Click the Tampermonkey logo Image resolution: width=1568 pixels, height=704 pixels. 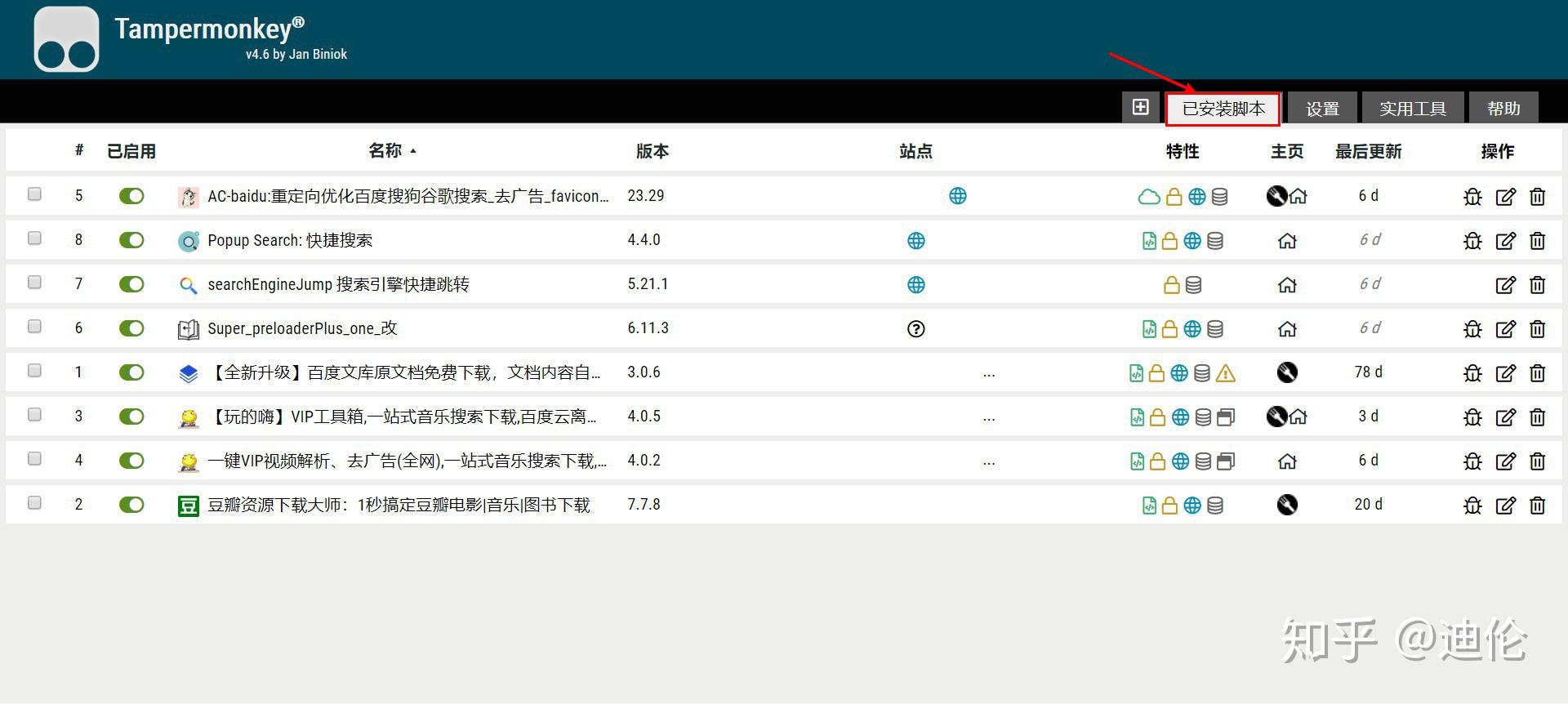point(66,39)
